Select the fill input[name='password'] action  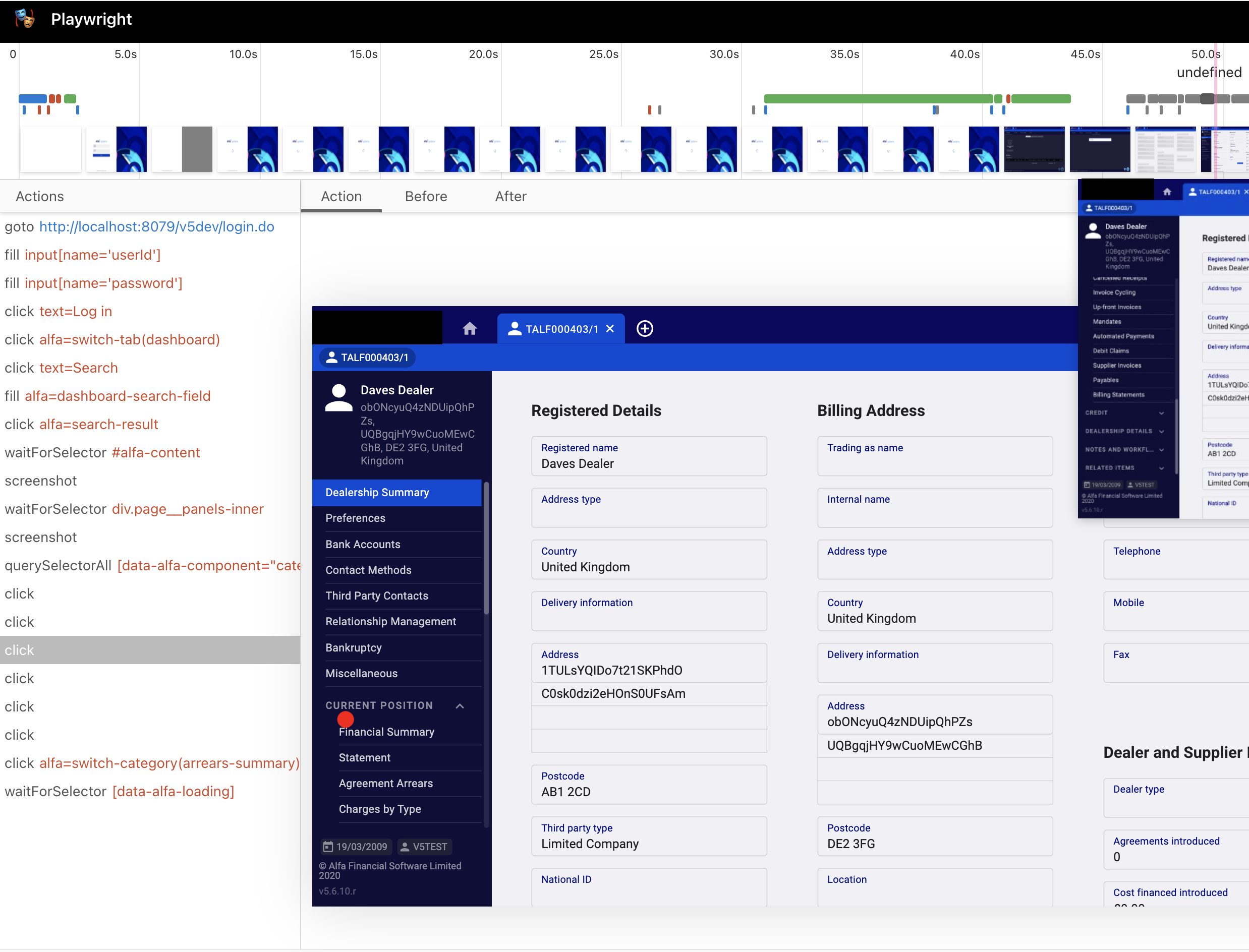(150, 283)
